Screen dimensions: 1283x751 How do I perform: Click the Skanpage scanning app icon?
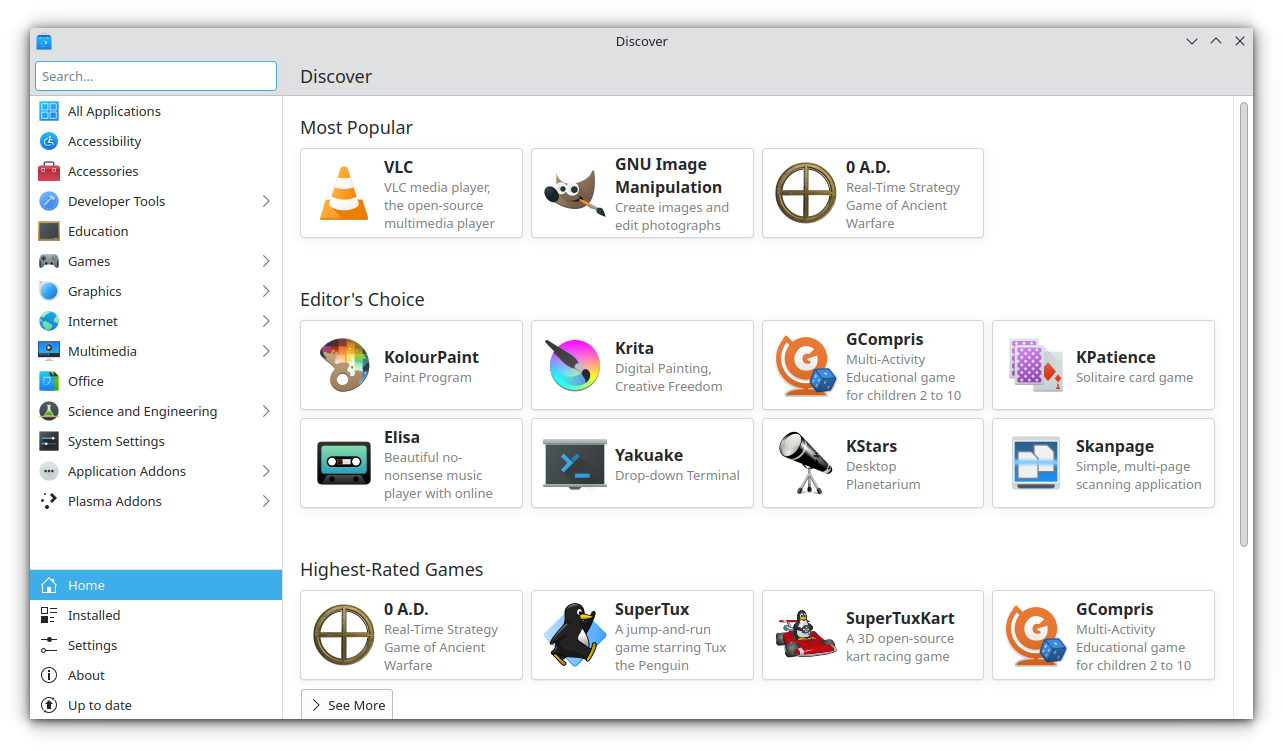tap(1034, 463)
